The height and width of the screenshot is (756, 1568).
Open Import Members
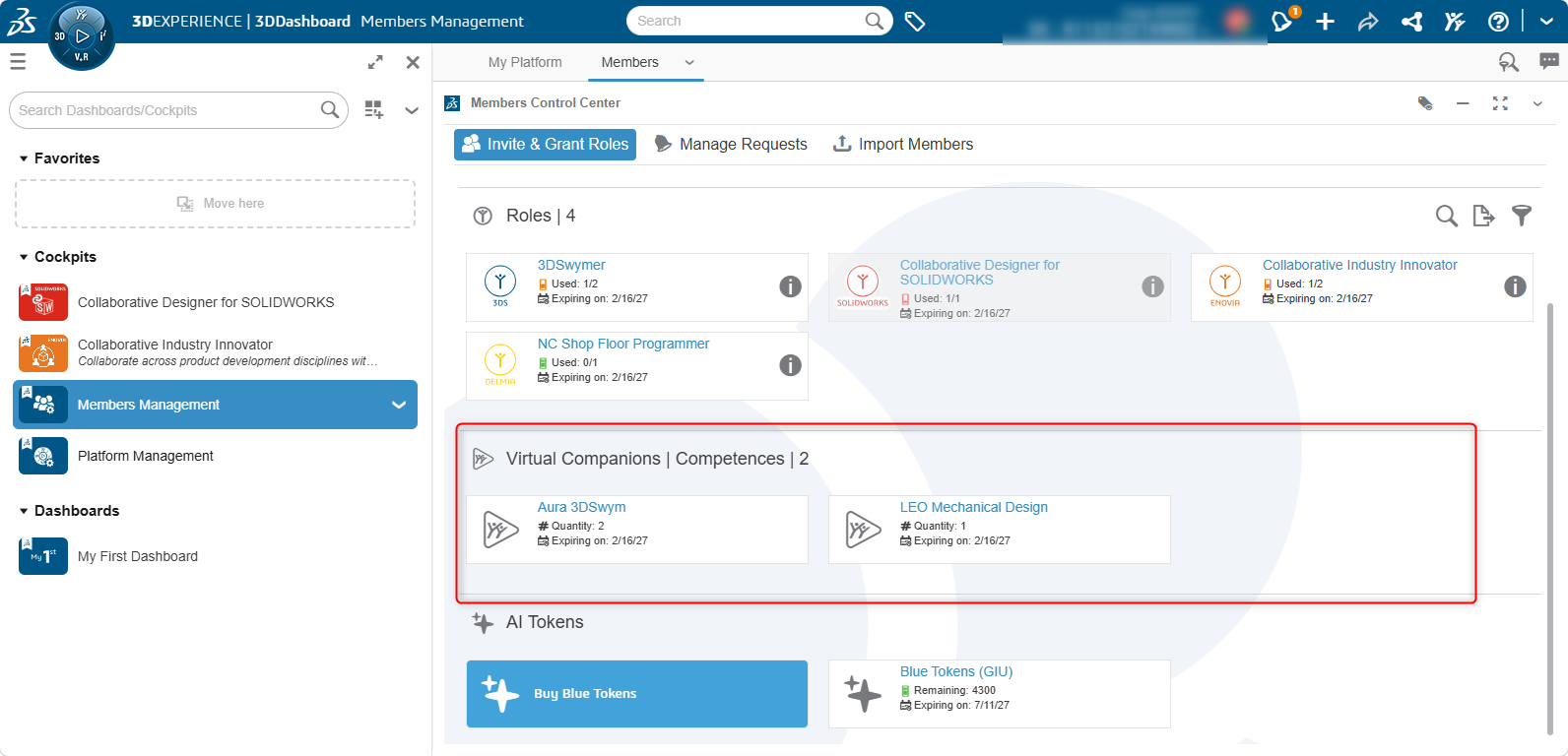pos(903,145)
